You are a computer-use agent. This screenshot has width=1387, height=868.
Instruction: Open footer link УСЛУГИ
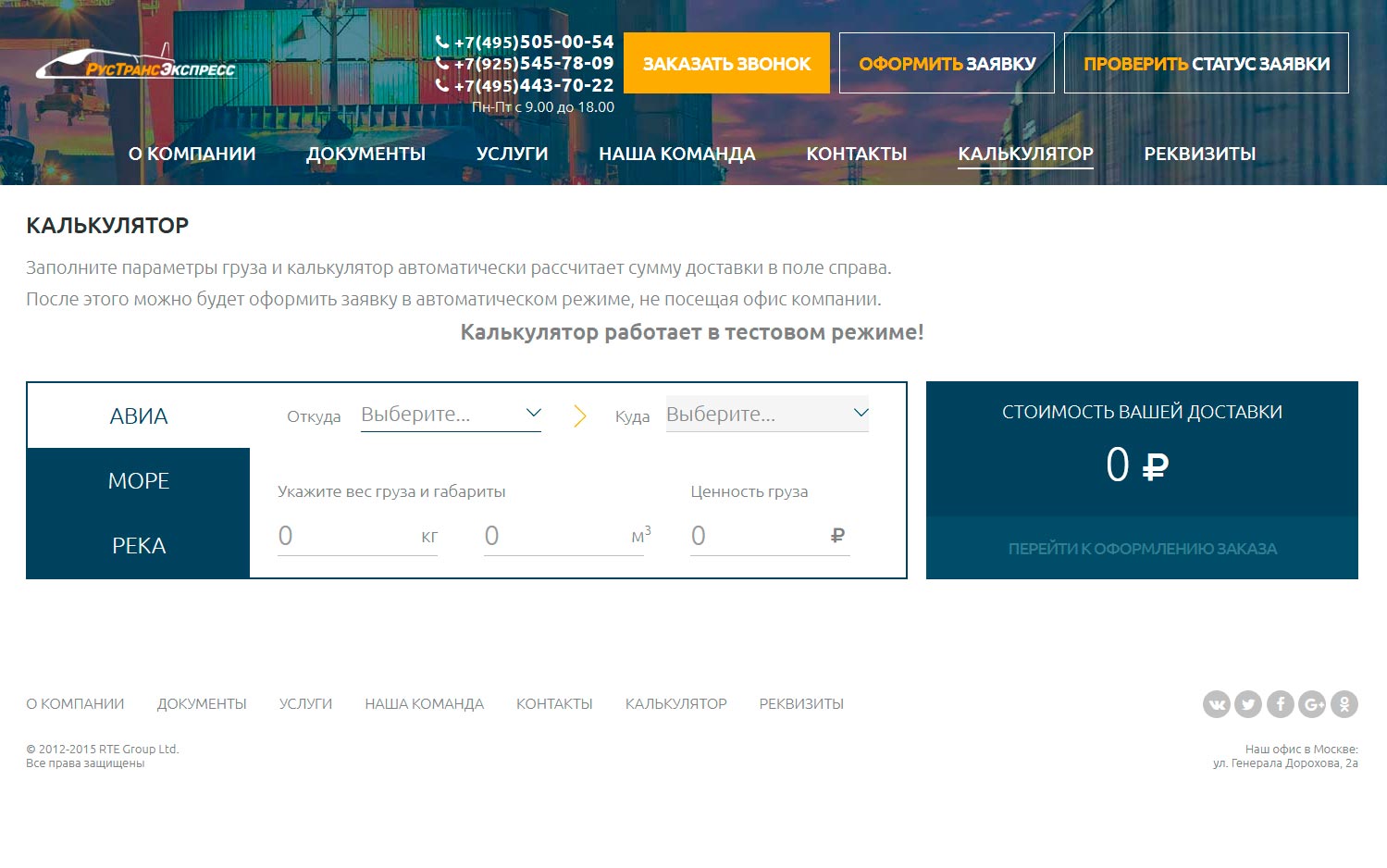pos(305,704)
